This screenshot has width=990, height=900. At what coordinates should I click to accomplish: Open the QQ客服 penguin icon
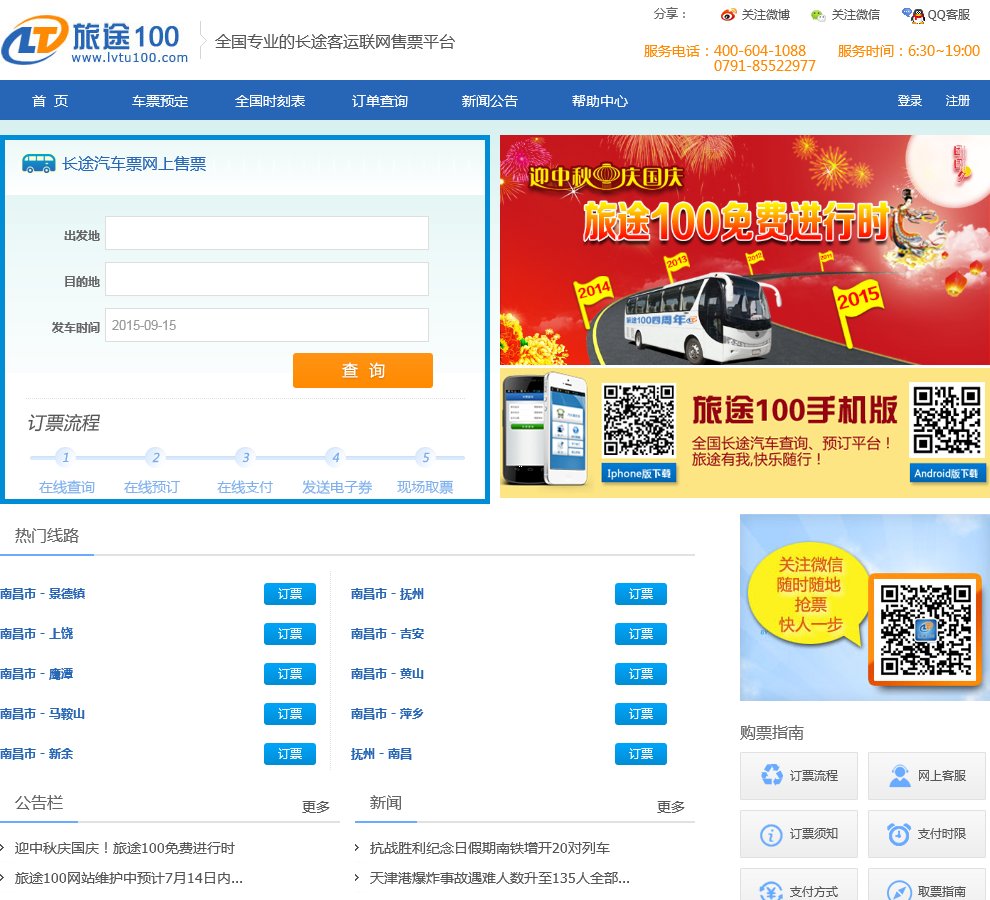[914, 15]
